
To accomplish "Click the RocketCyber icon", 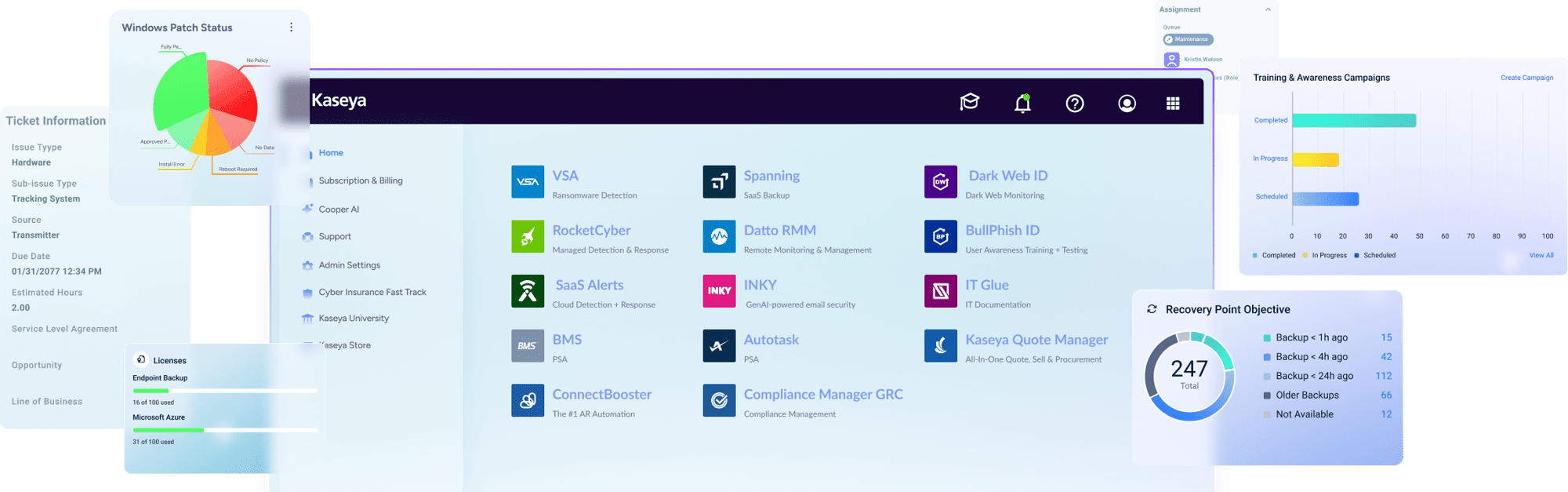I will [x=528, y=236].
